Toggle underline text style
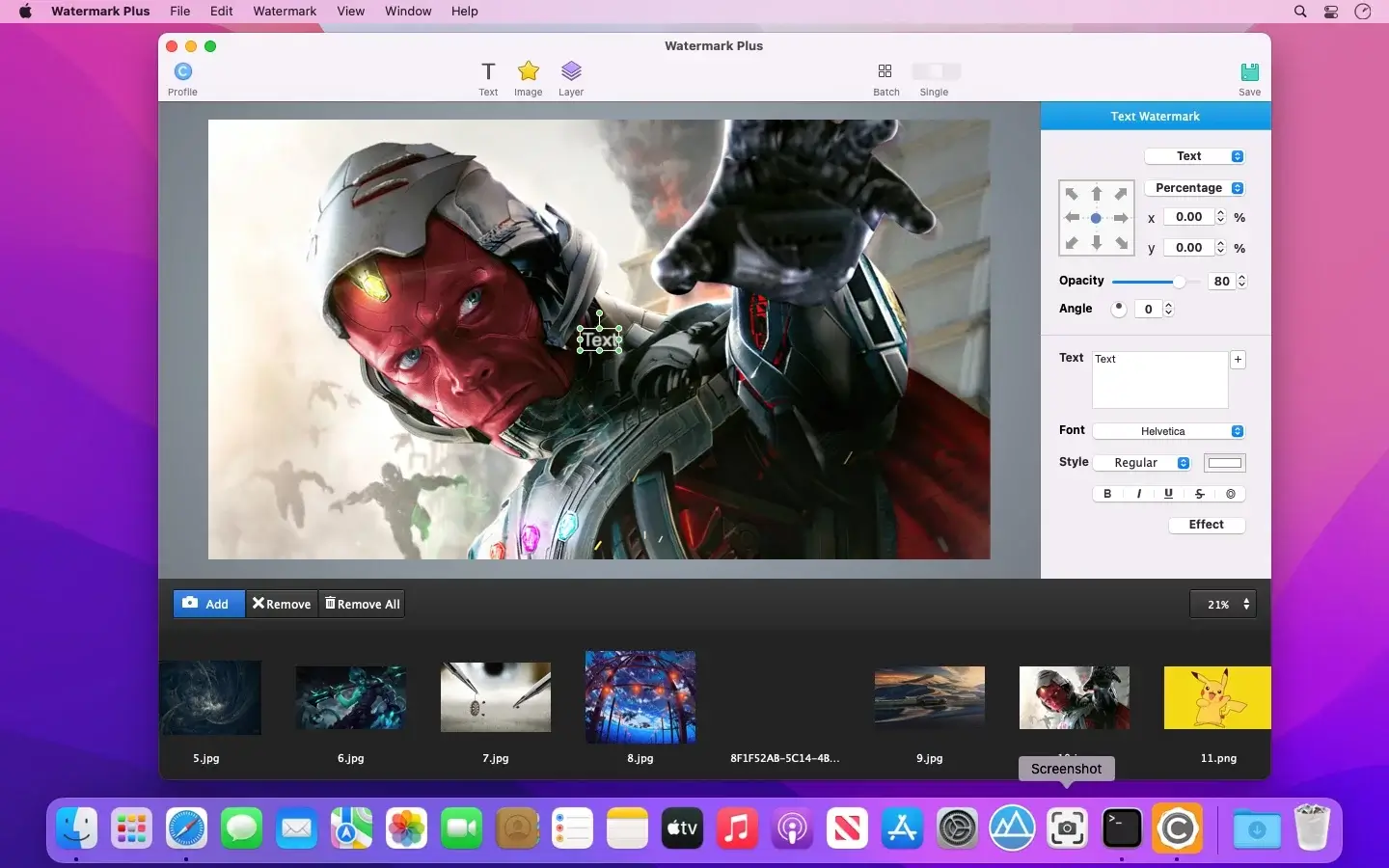The width and height of the screenshot is (1389, 868). pos(1169,494)
